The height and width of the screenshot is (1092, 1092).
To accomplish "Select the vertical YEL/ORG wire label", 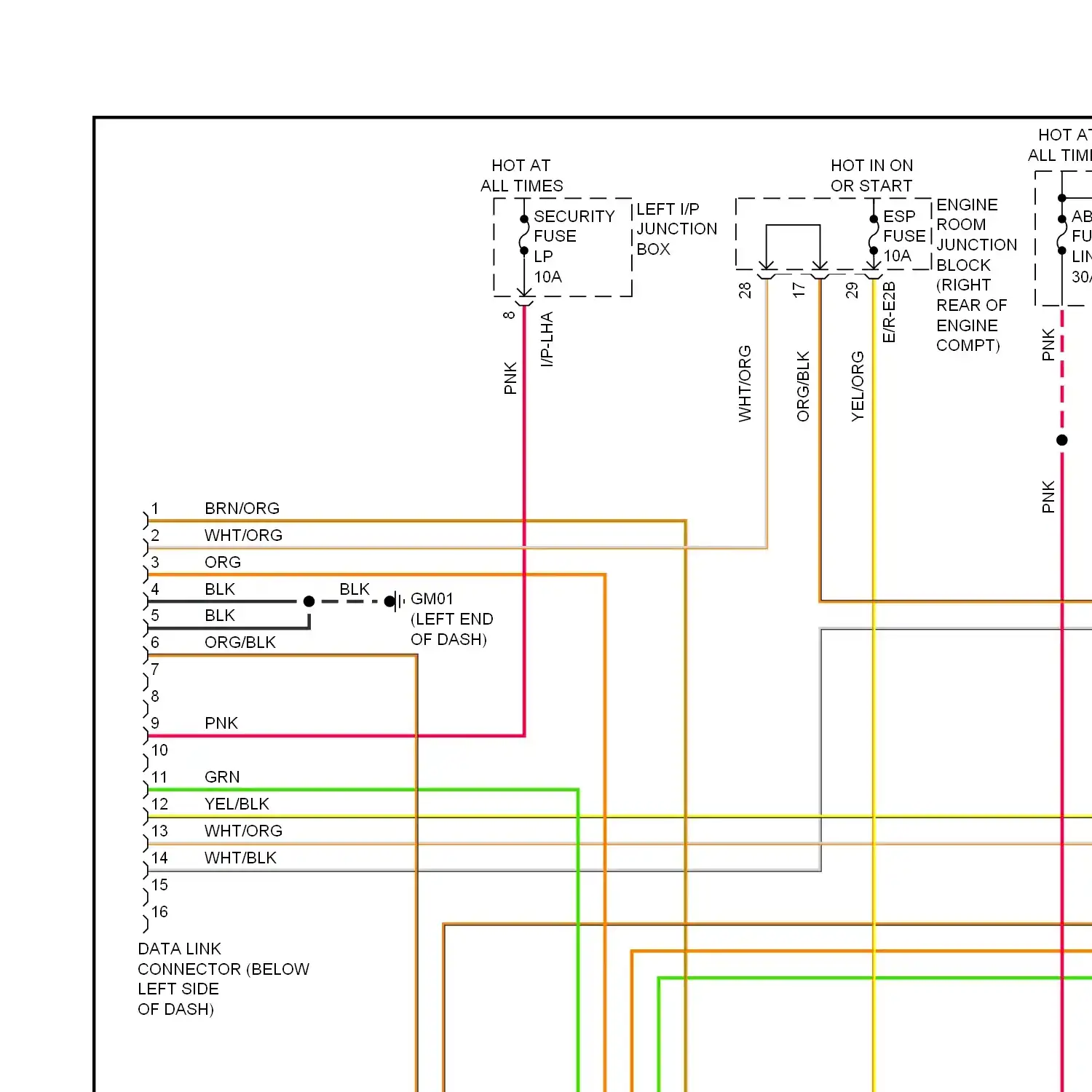I will (x=858, y=387).
